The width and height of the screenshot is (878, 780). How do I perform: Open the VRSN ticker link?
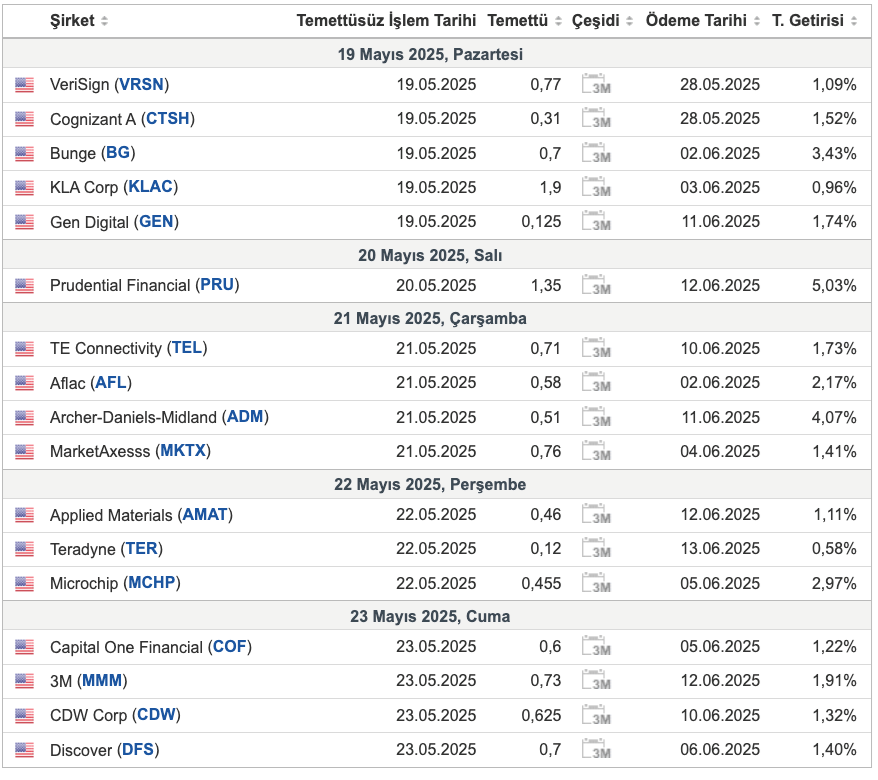point(142,85)
